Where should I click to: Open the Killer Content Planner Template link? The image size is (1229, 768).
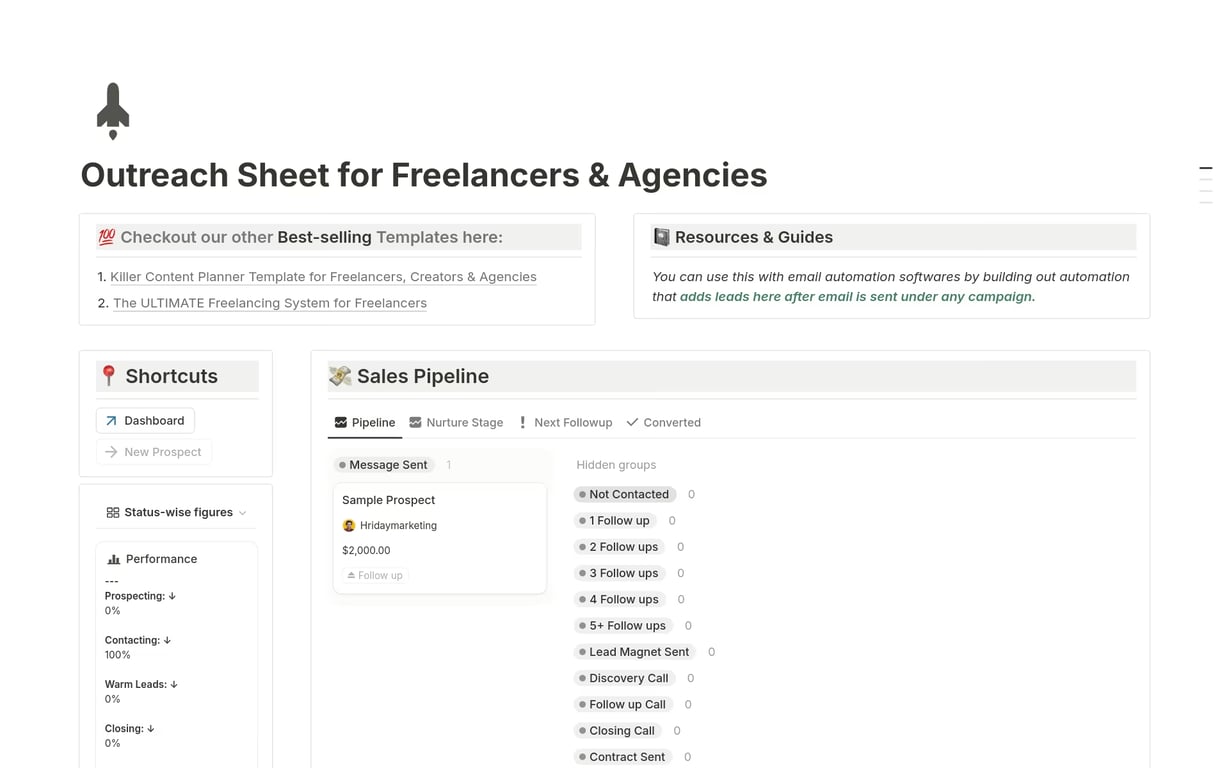click(x=323, y=277)
